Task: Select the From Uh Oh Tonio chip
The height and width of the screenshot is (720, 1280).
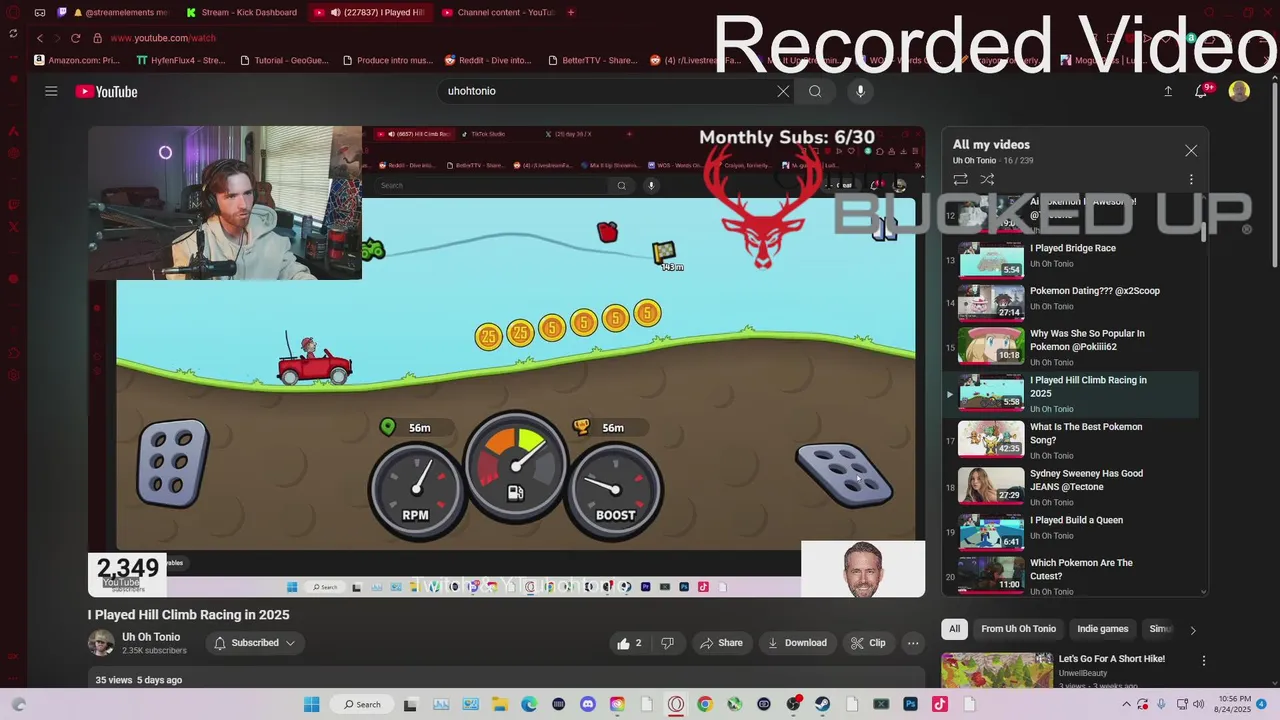Action: (1018, 629)
